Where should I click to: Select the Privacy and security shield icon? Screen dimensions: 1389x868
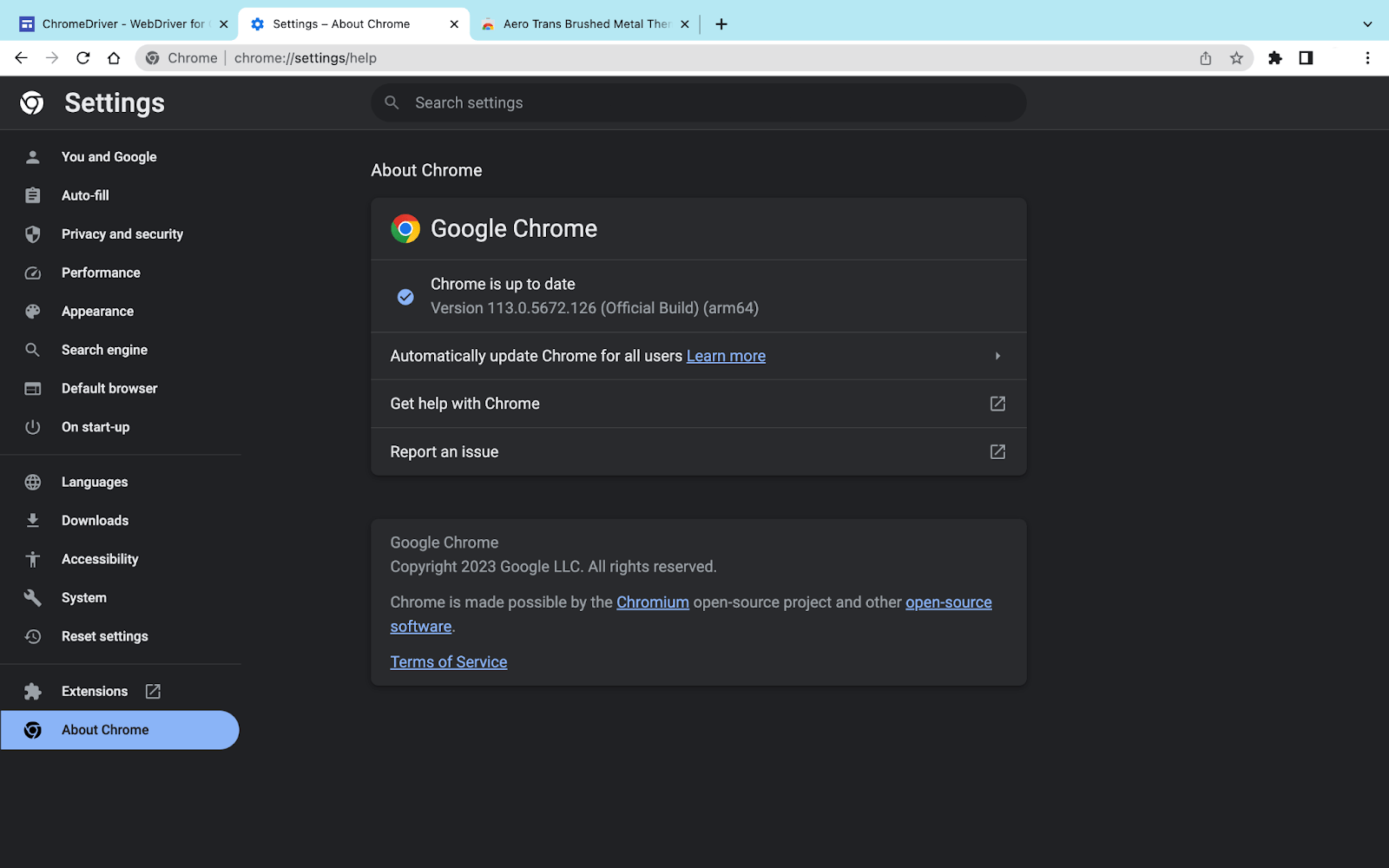coord(32,233)
